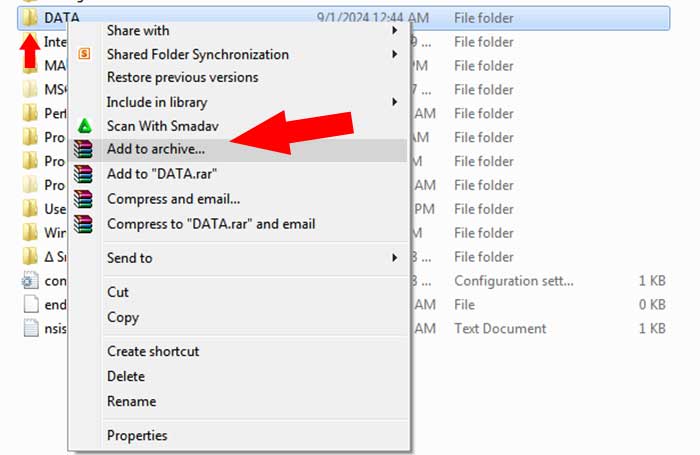
Task: Choose Delete from the context menu
Action: (x=126, y=376)
